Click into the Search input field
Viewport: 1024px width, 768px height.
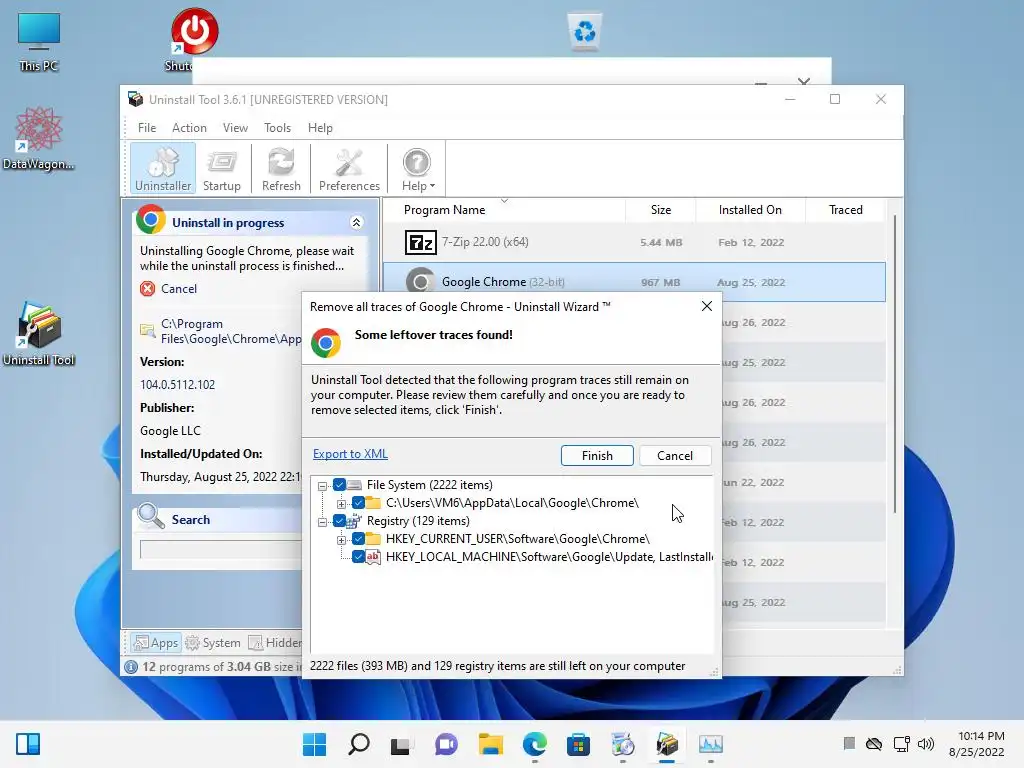221,549
